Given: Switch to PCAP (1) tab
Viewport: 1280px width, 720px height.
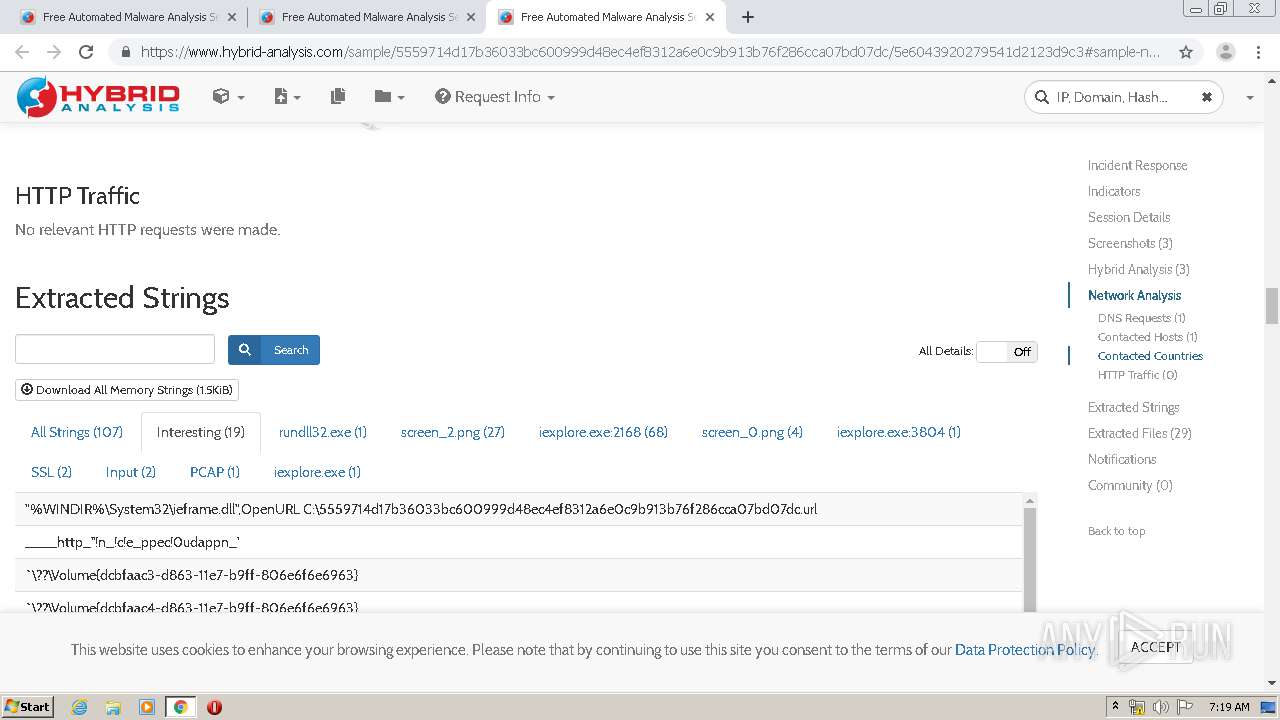Looking at the screenshot, I should click(x=215, y=472).
